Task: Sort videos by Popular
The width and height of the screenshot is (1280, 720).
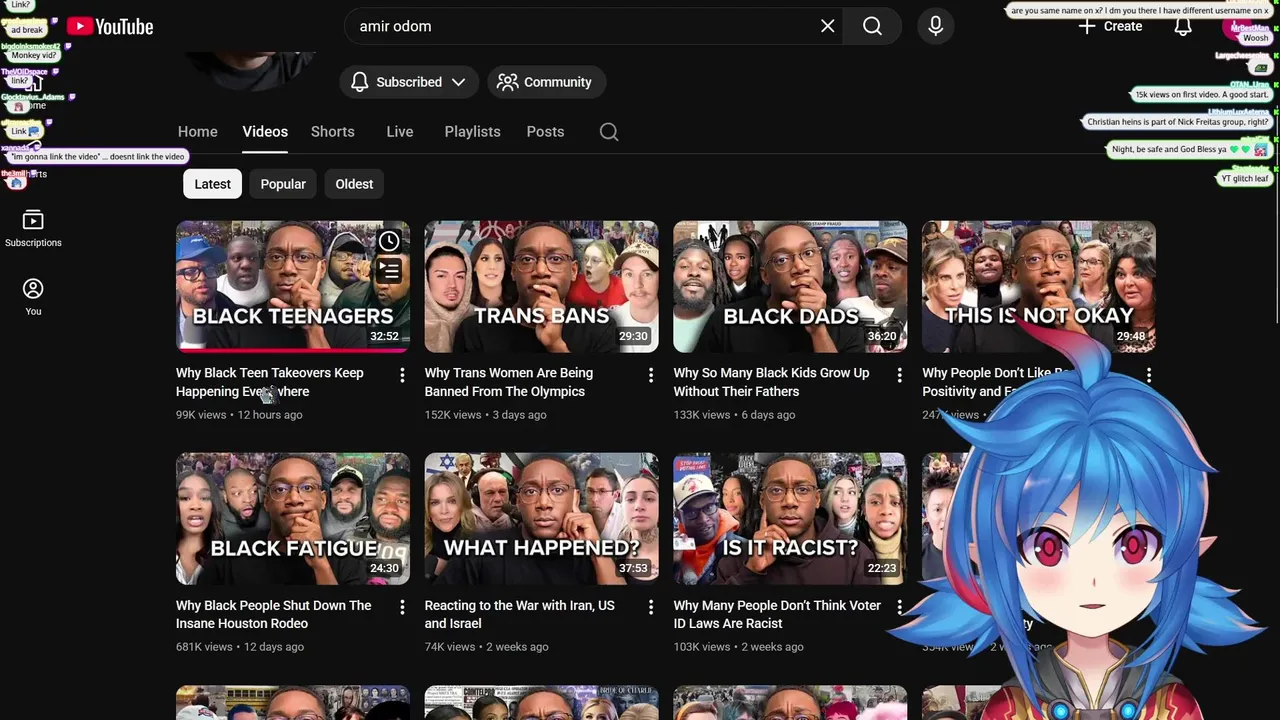Action: pyautogui.click(x=283, y=184)
